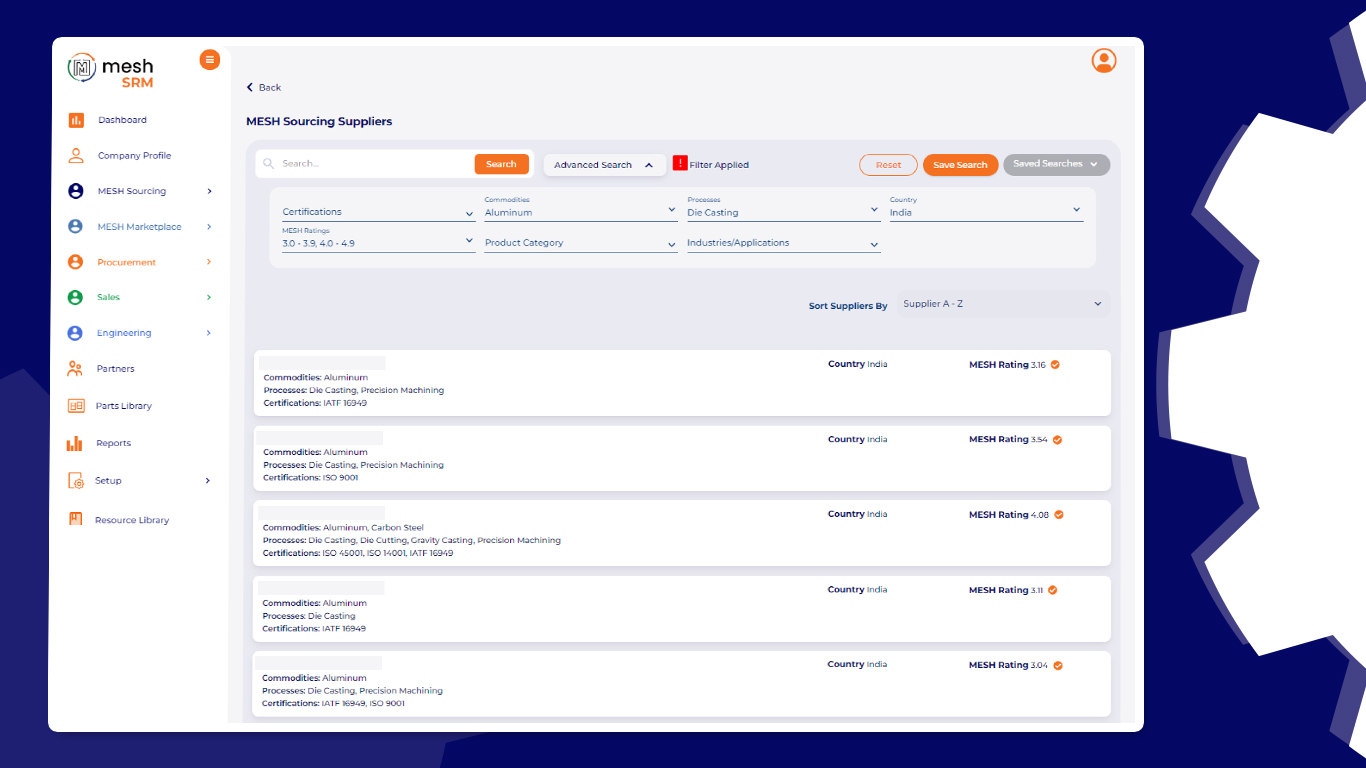
Task: Click the MESH Sourcing Suppliers heading
Action: (x=319, y=121)
